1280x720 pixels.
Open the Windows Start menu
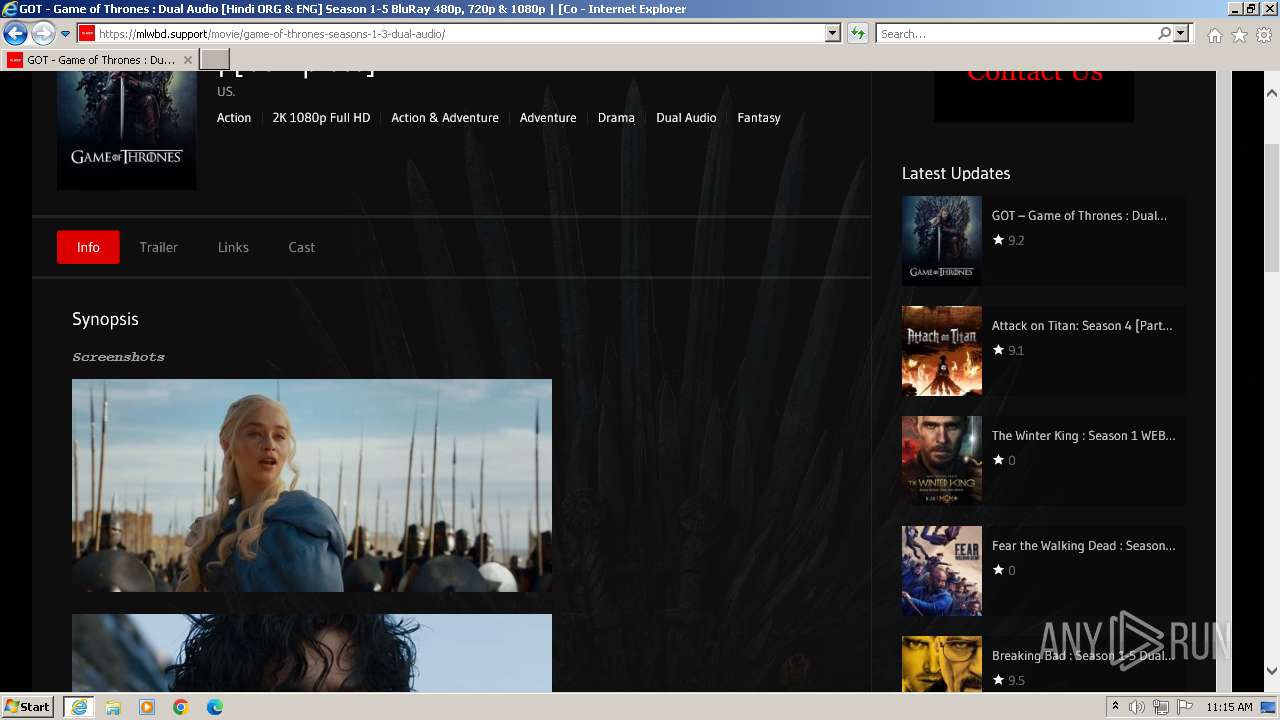point(28,707)
